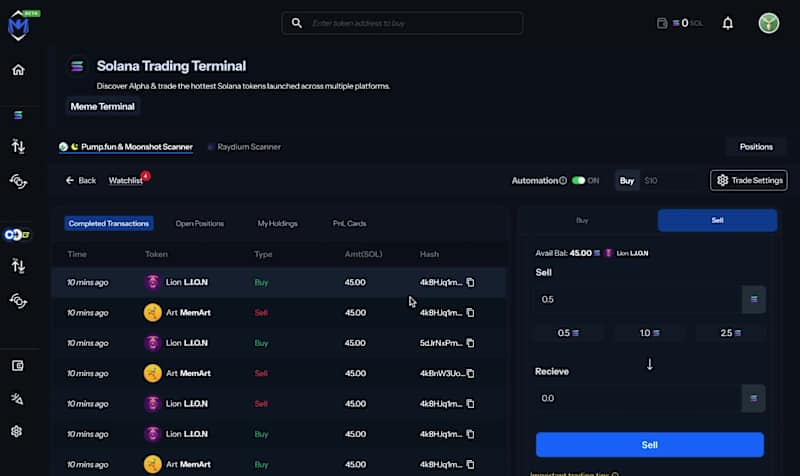This screenshot has height=476, width=800.
Task: Open the PnL Cards tab
Action: (349, 224)
